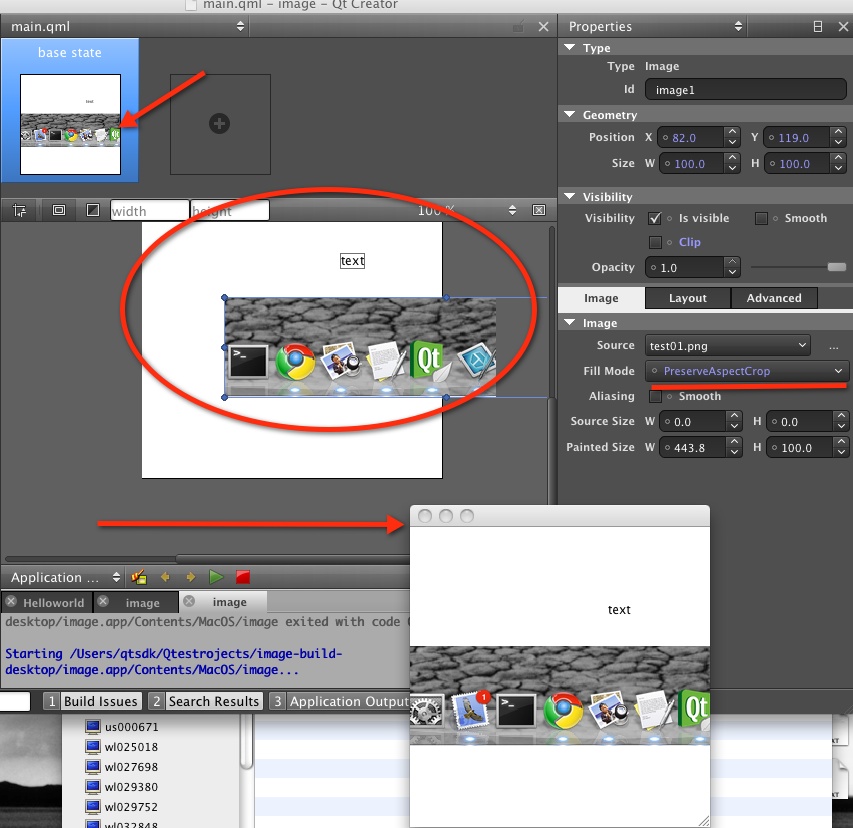Select the wl025018 computer icon
Viewport: 853px width, 828px height.
(x=93, y=747)
